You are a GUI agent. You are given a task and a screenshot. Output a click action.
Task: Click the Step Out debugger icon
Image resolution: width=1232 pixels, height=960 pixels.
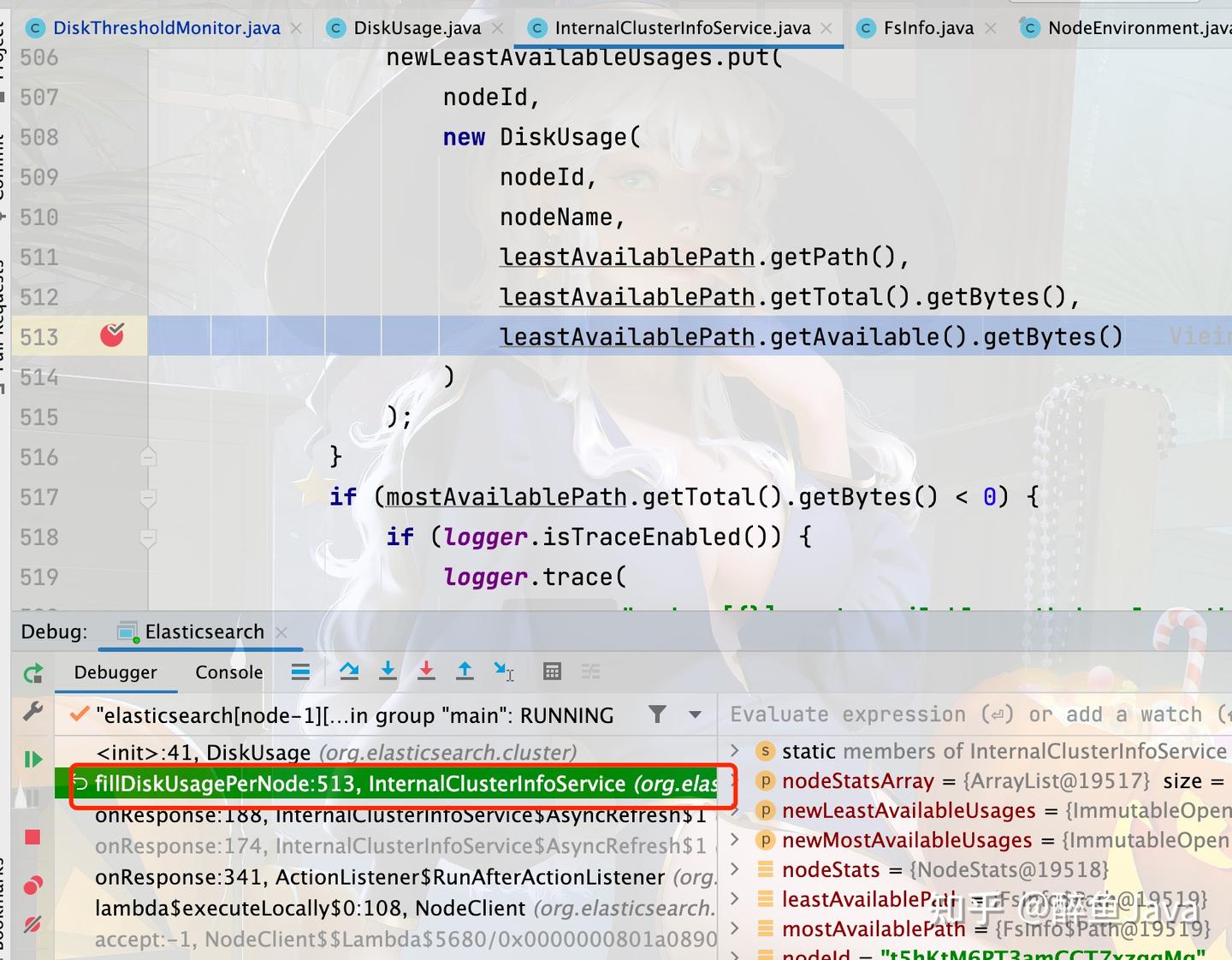(x=465, y=672)
